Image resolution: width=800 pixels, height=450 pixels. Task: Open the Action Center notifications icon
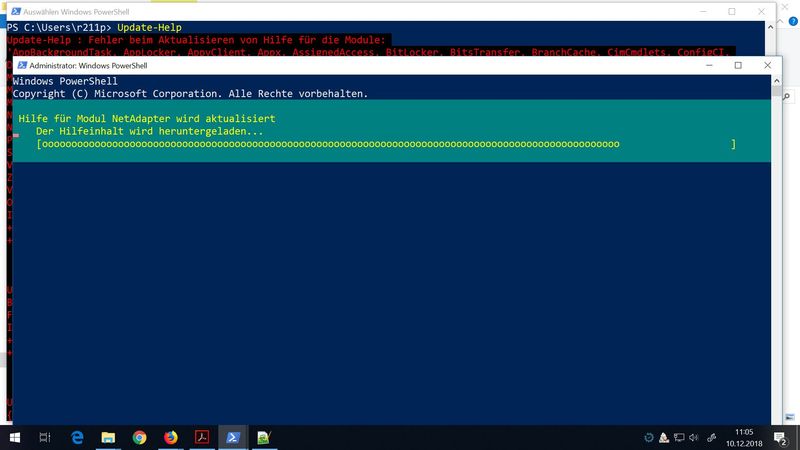(780, 438)
